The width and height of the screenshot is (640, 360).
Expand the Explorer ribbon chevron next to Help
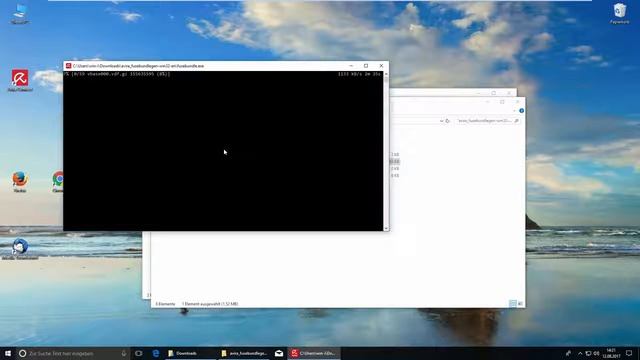point(514,111)
